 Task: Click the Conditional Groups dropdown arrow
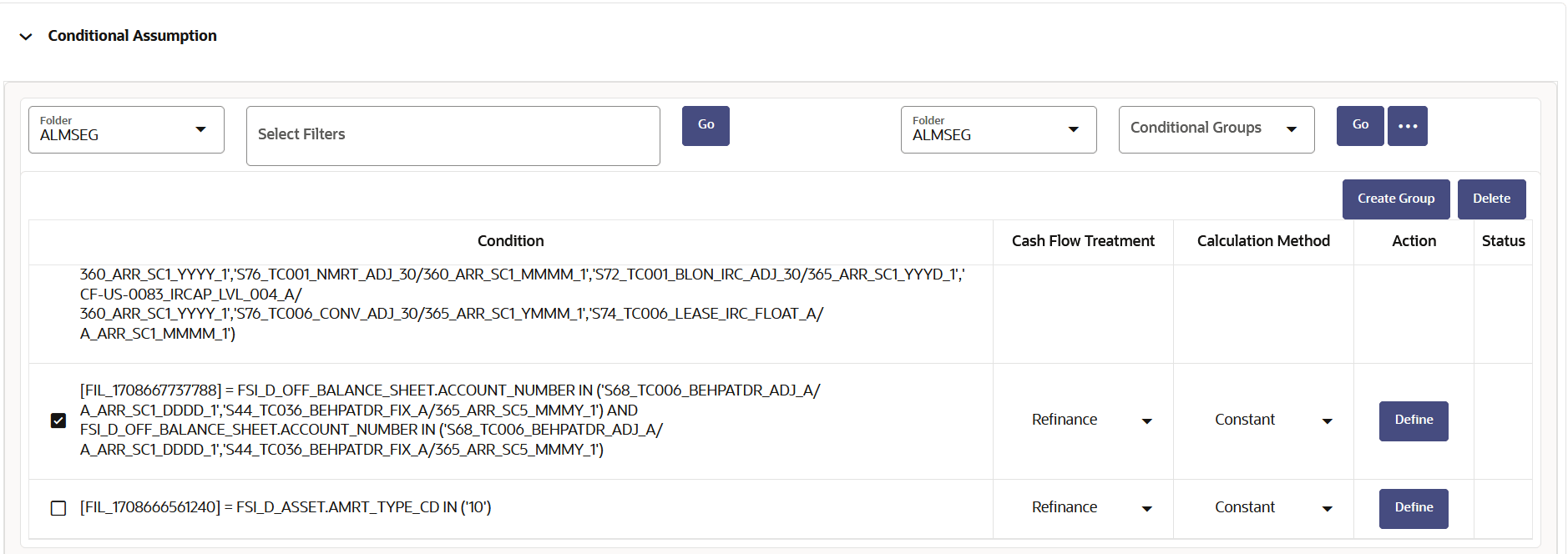point(1292,129)
